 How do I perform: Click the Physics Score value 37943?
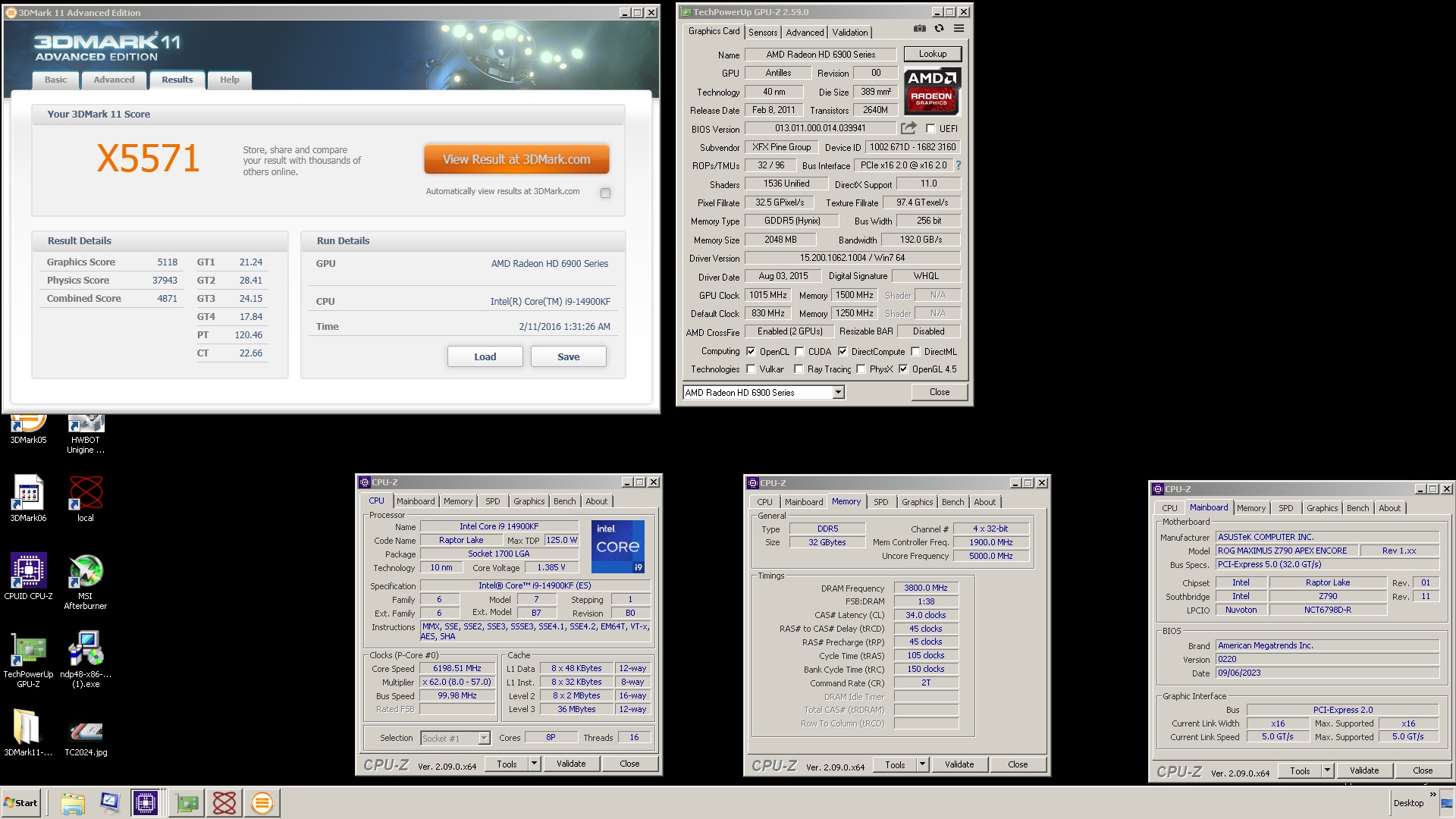coord(165,280)
